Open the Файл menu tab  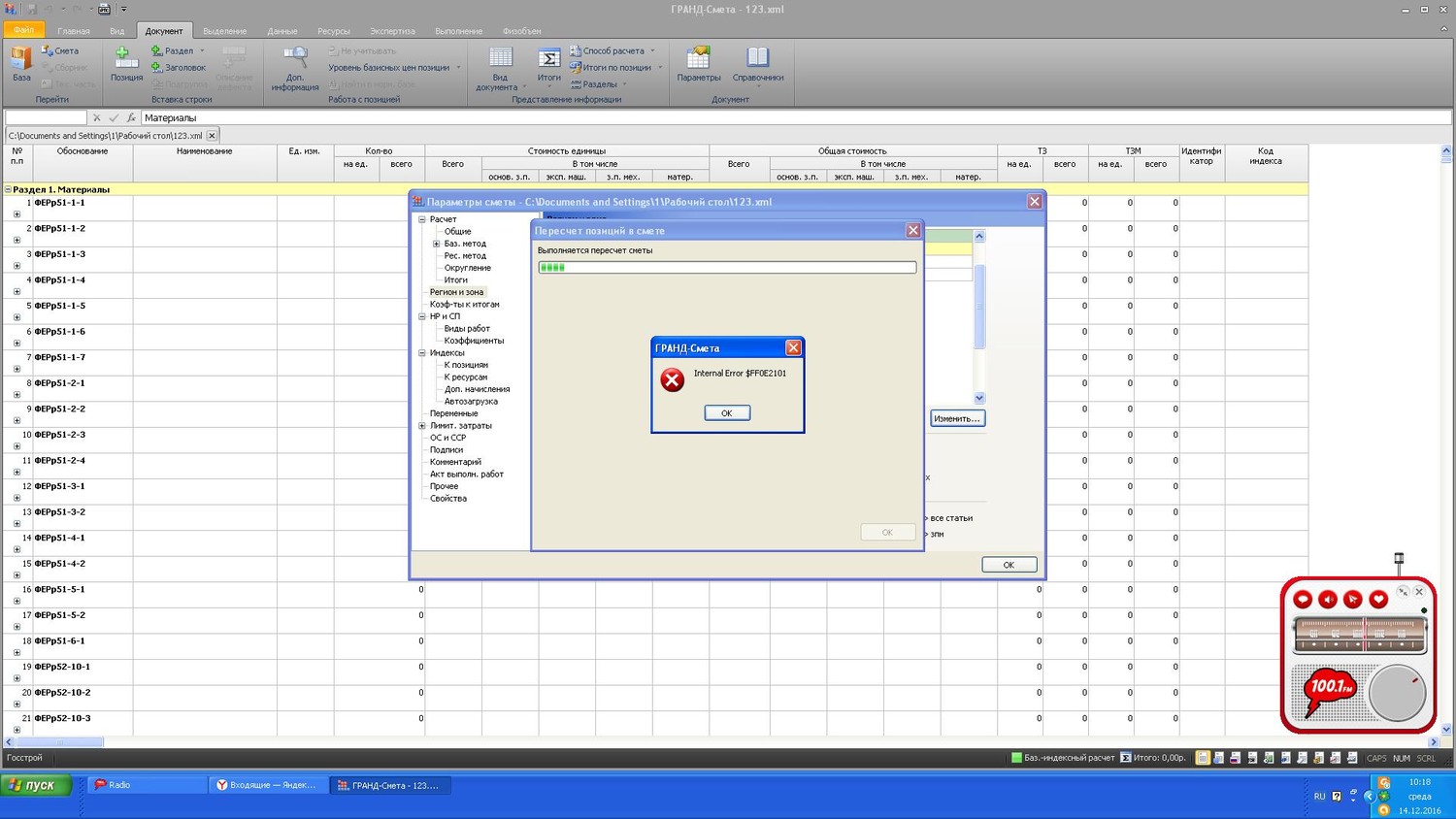(24, 31)
